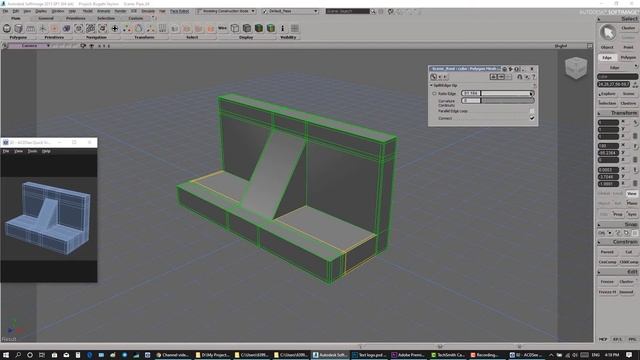Image resolution: width=640 pixels, height=360 pixels.
Task: Click the cylinder primitive icon in toolbar
Action: click(x=18, y=28)
